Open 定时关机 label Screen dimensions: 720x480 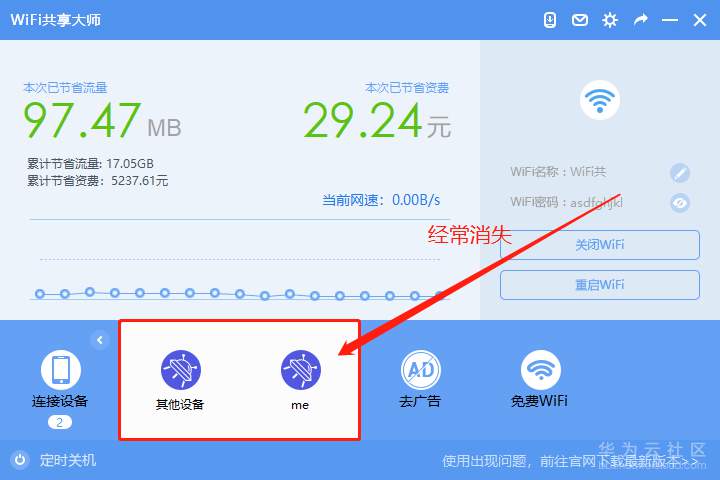(68, 460)
